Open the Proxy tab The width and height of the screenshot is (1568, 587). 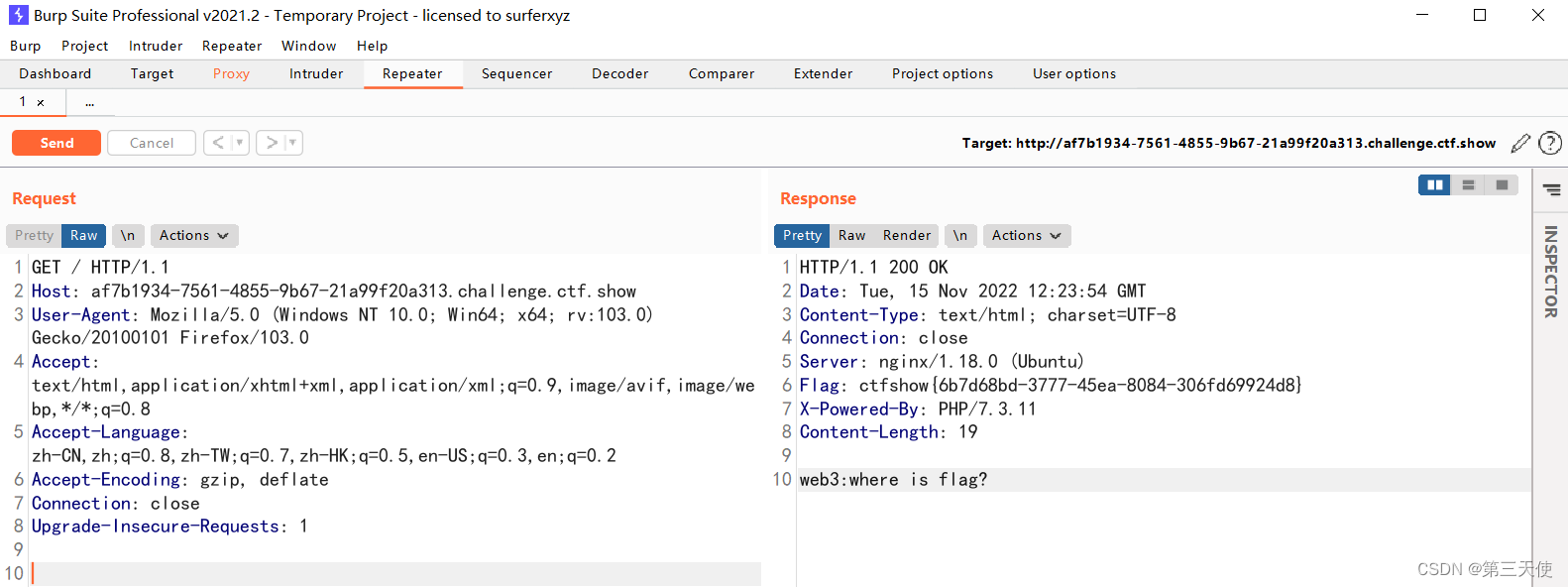[231, 74]
